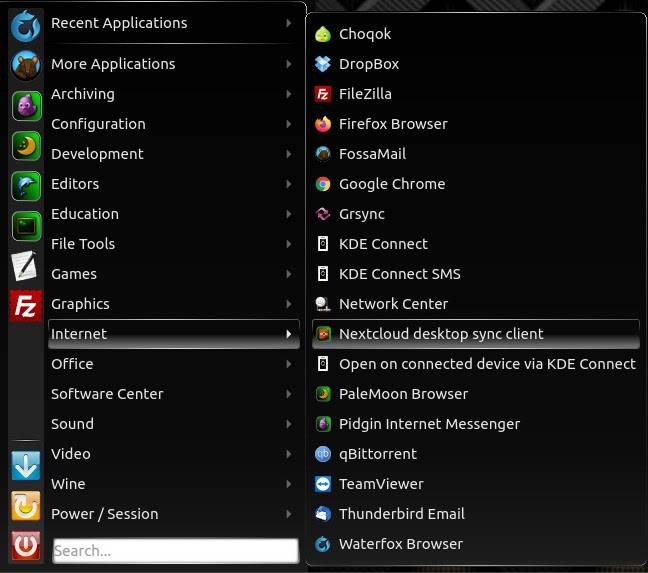Image resolution: width=648 pixels, height=573 pixels.
Task: Click the orange refresh sidebar icon
Action: click(x=26, y=506)
